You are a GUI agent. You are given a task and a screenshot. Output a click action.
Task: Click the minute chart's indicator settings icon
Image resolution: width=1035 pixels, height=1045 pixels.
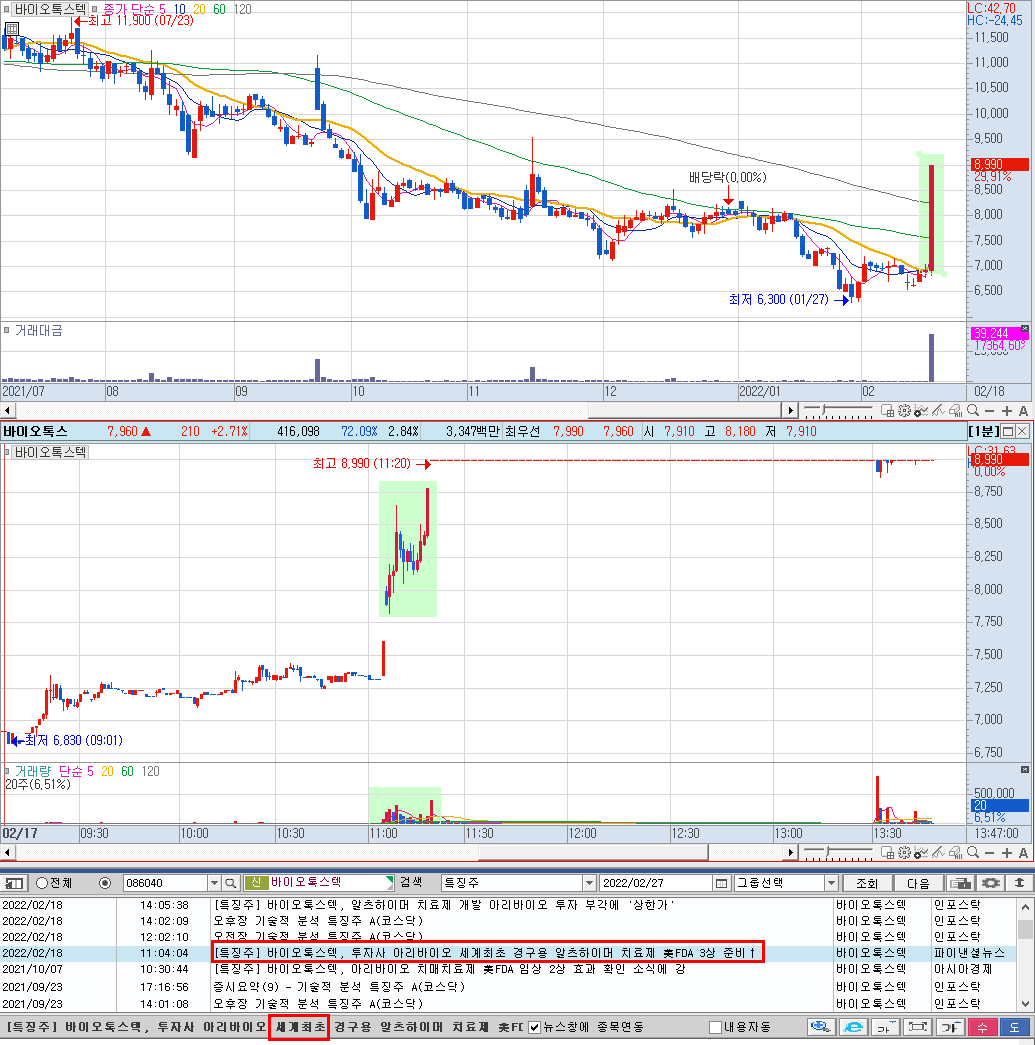click(921, 852)
